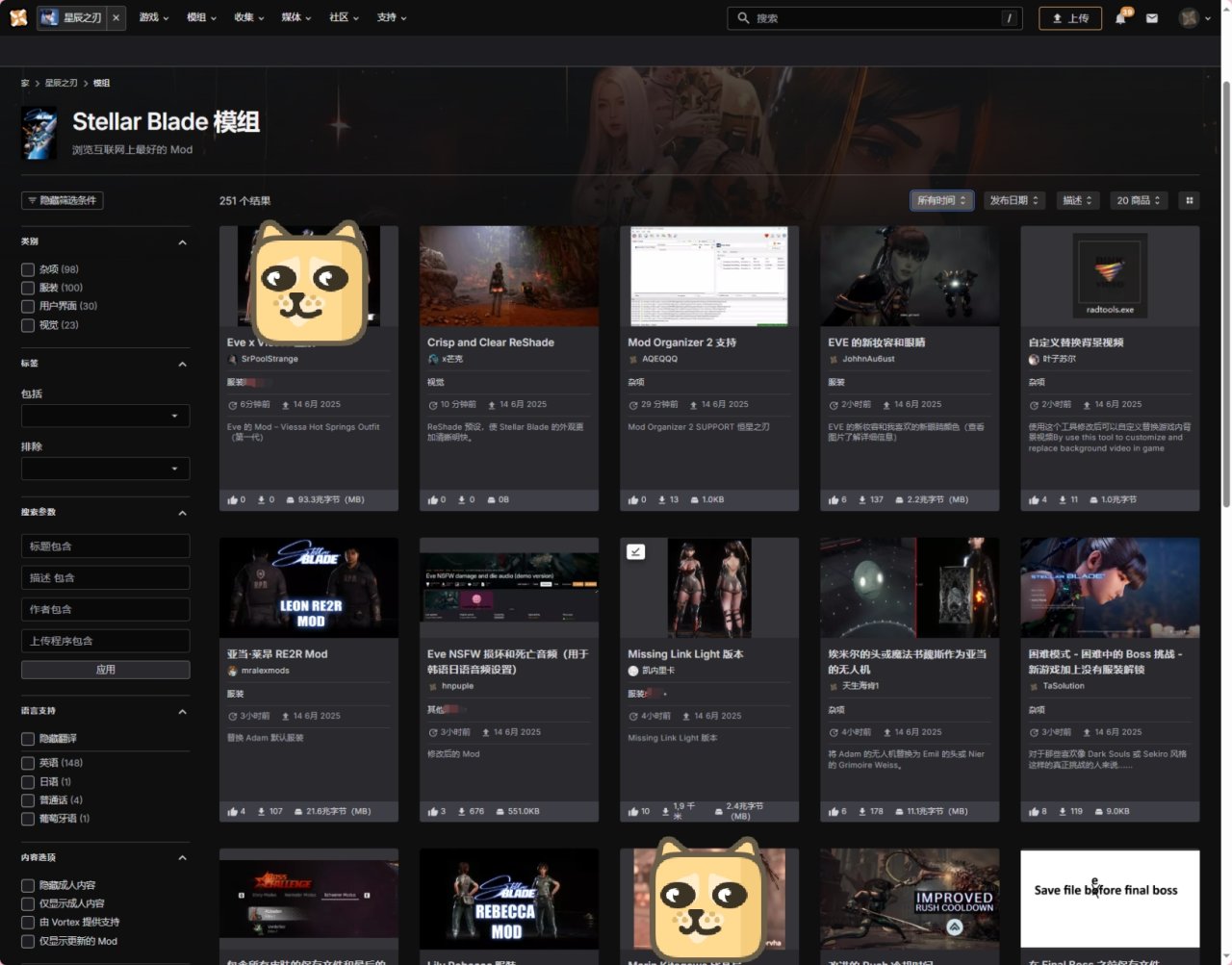
Task: Click download icon on Mod Organizer 2 card
Action: (x=661, y=500)
